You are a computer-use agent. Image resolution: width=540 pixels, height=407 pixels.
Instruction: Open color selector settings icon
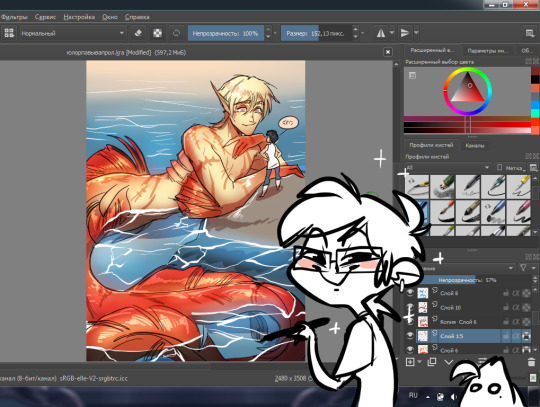click(x=412, y=75)
